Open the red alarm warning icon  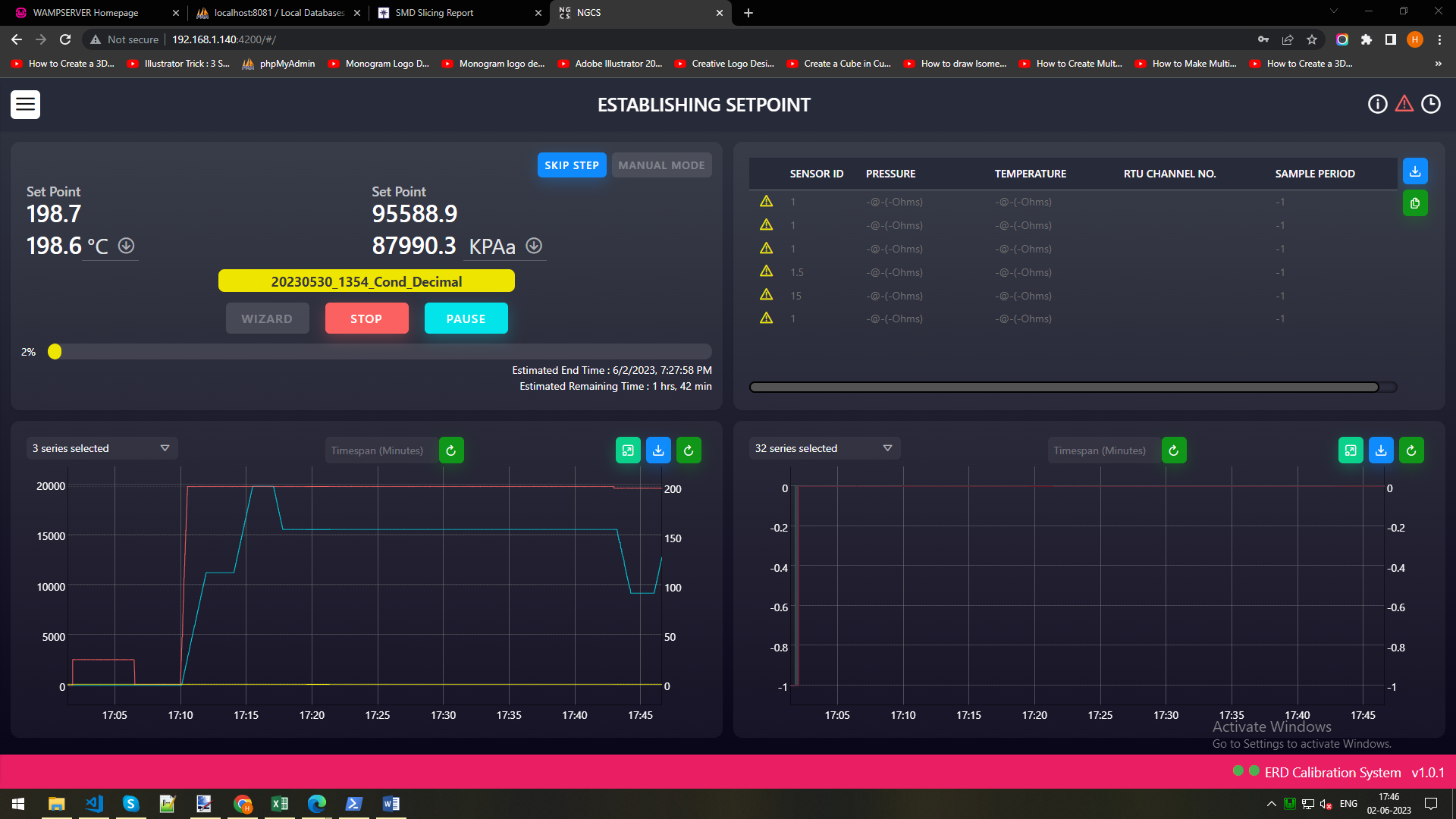tap(1404, 104)
